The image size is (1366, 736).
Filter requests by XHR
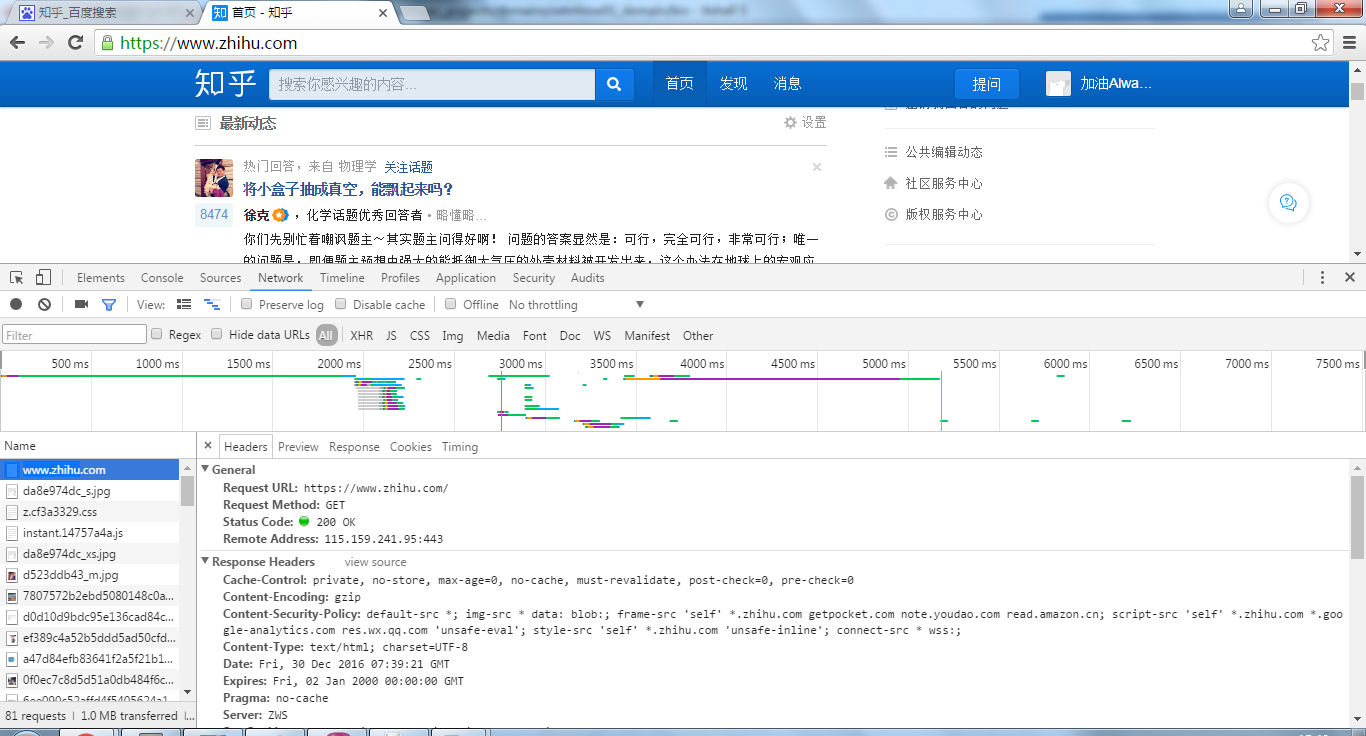[362, 336]
